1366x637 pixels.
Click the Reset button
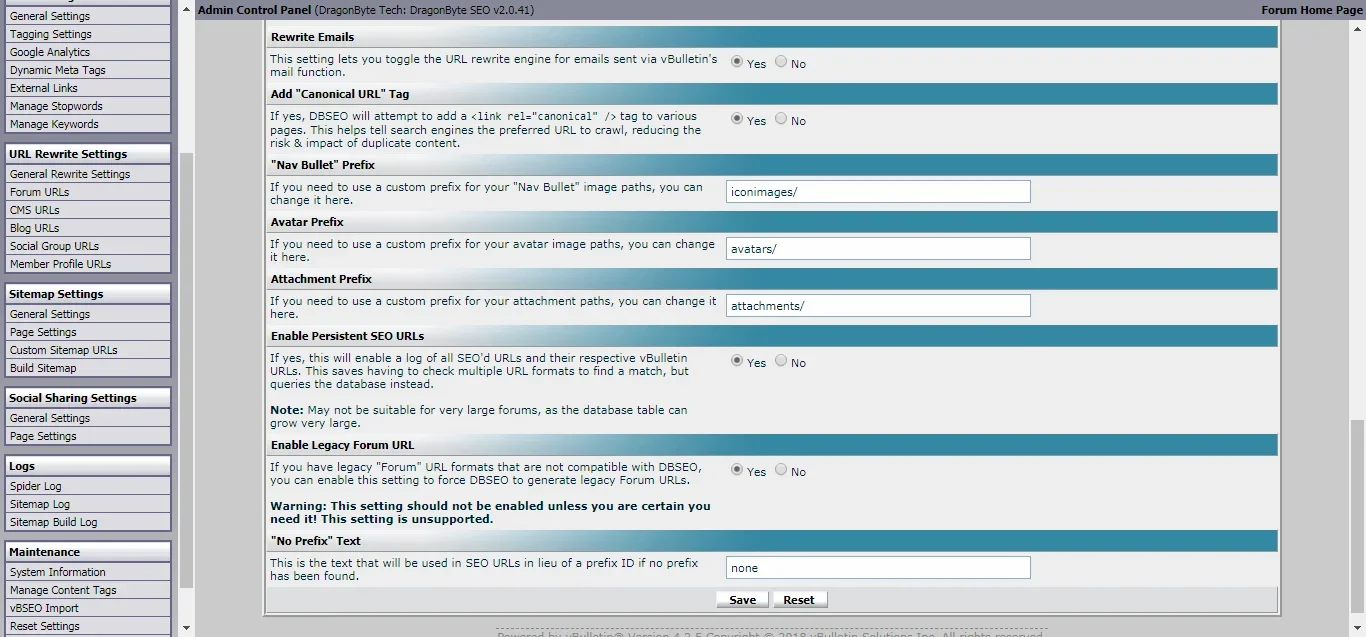pyautogui.click(x=799, y=600)
